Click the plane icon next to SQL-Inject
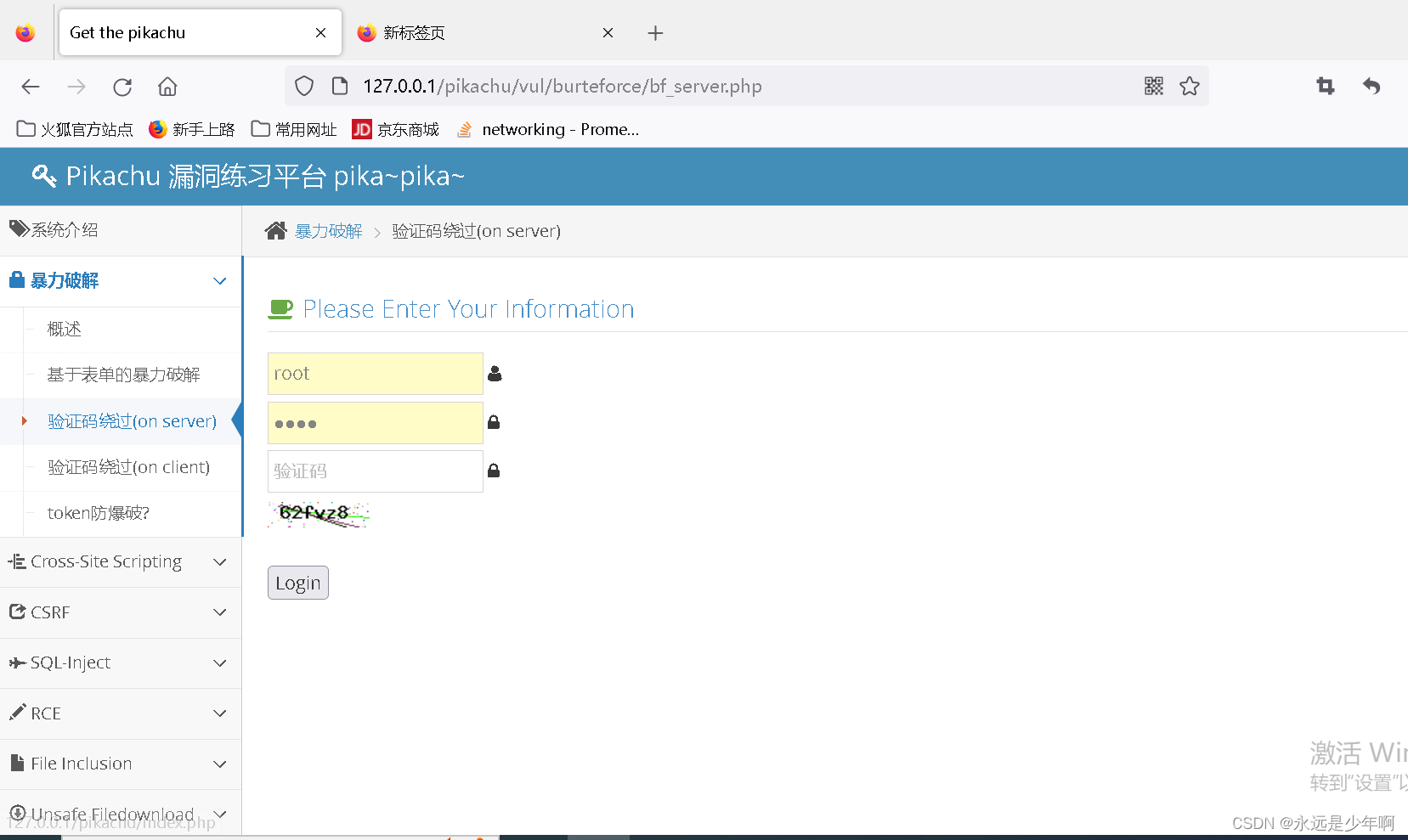Screen dimensions: 1408x840 pos(18,662)
